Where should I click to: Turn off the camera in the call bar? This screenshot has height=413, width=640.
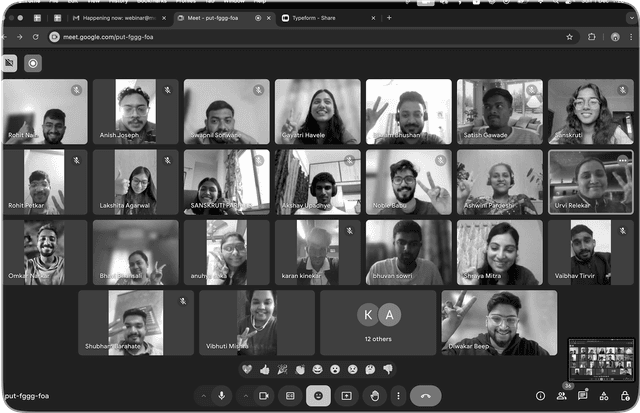[264, 396]
